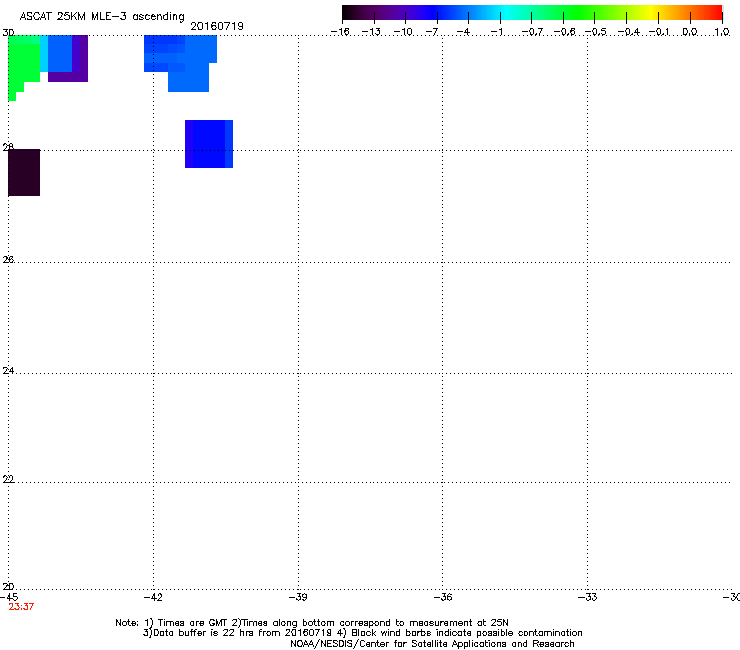Click the color bar label "-0.6"
740x650 pixels.
tap(564, 32)
